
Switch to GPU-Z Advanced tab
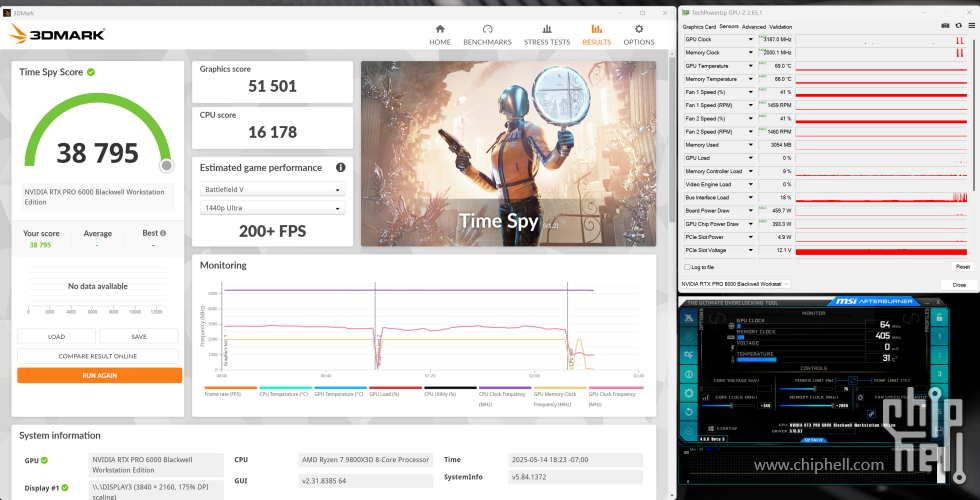754,27
